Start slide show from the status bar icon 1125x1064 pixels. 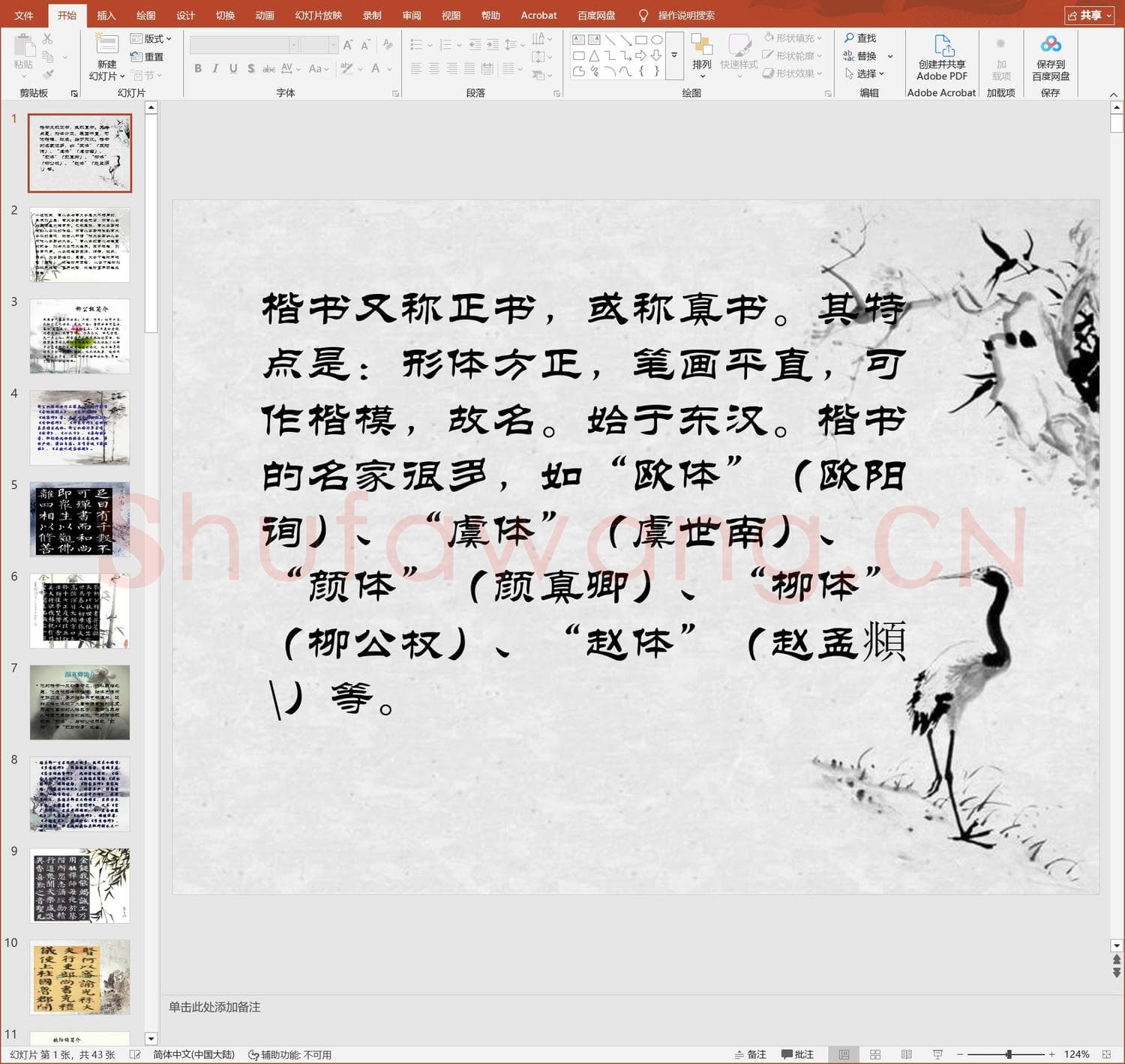pyautogui.click(x=937, y=1054)
